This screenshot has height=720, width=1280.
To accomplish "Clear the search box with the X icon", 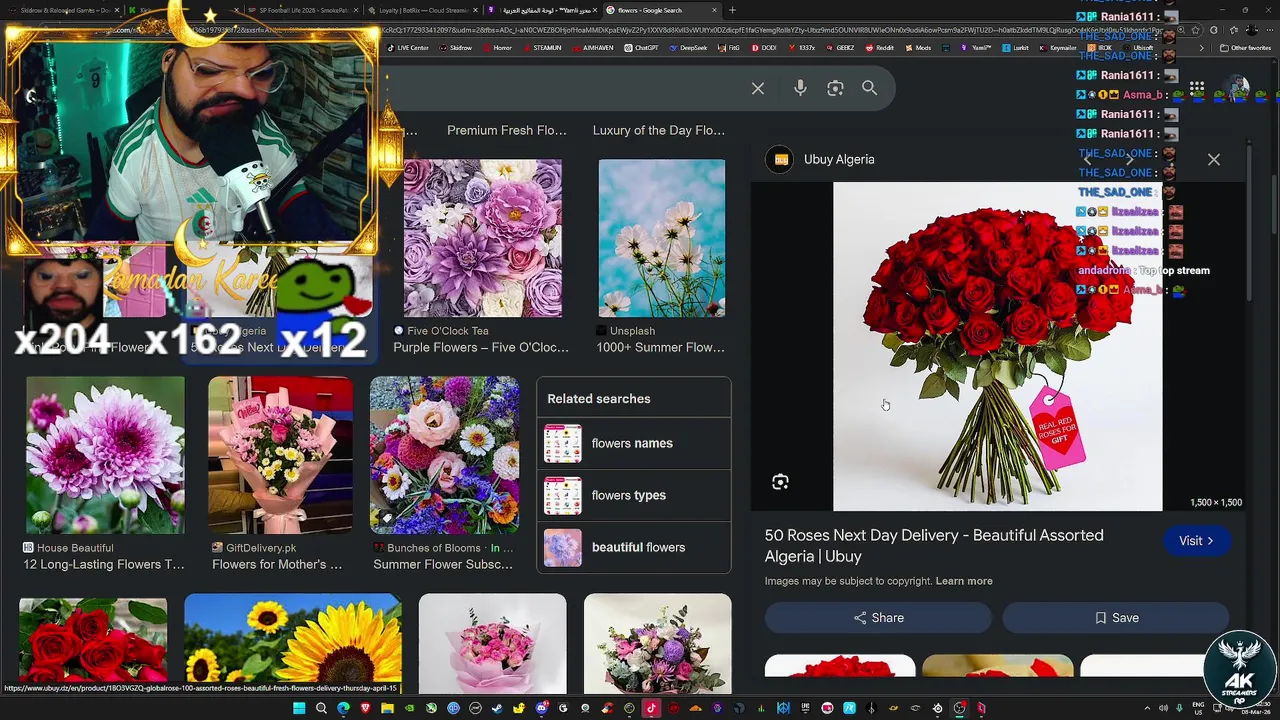I will (x=758, y=89).
